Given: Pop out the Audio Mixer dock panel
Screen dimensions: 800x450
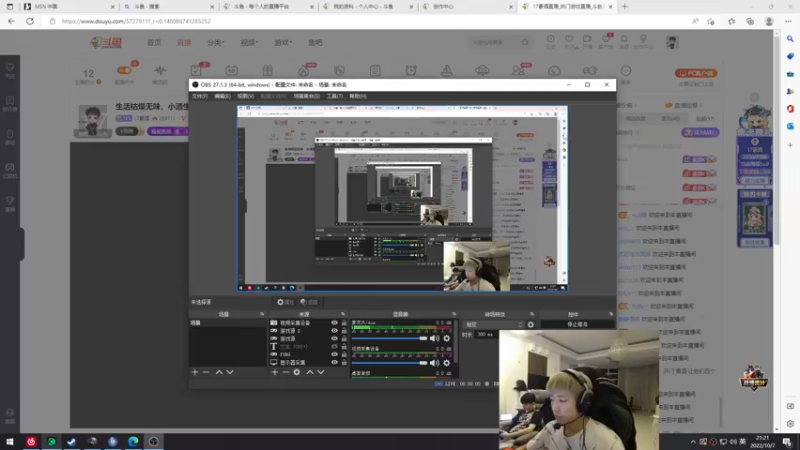Looking at the screenshot, I should (454, 314).
